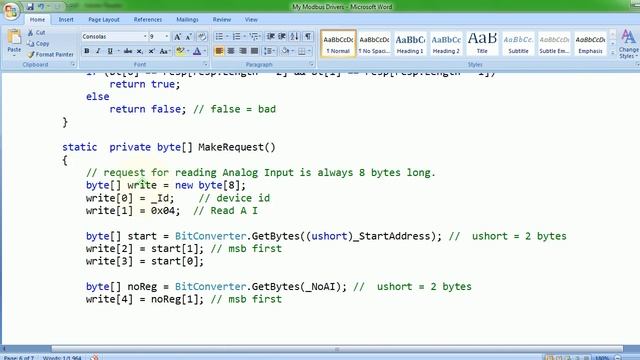The width and height of the screenshot is (640, 360).
Task: Open the Mailings tab
Action: pos(187,20)
